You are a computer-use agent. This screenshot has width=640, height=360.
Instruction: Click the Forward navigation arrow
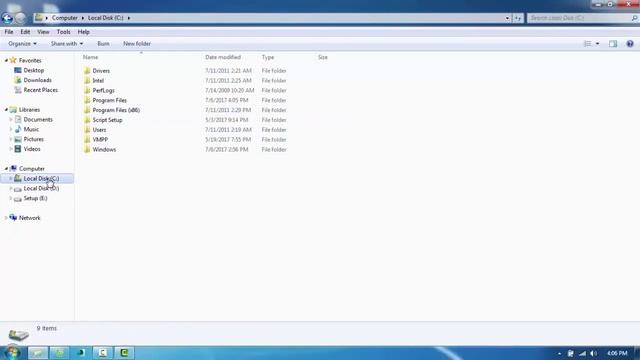20,18
